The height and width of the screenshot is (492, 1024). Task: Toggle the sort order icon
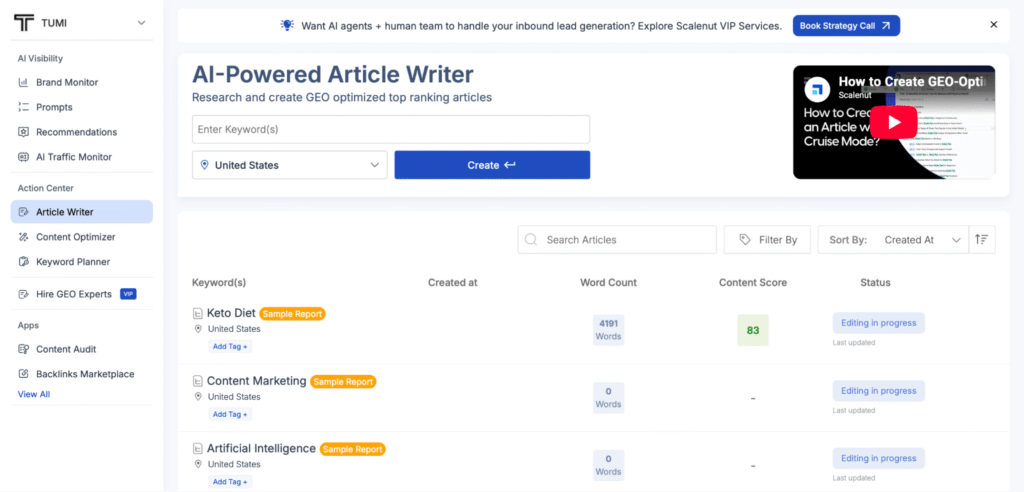point(982,240)
